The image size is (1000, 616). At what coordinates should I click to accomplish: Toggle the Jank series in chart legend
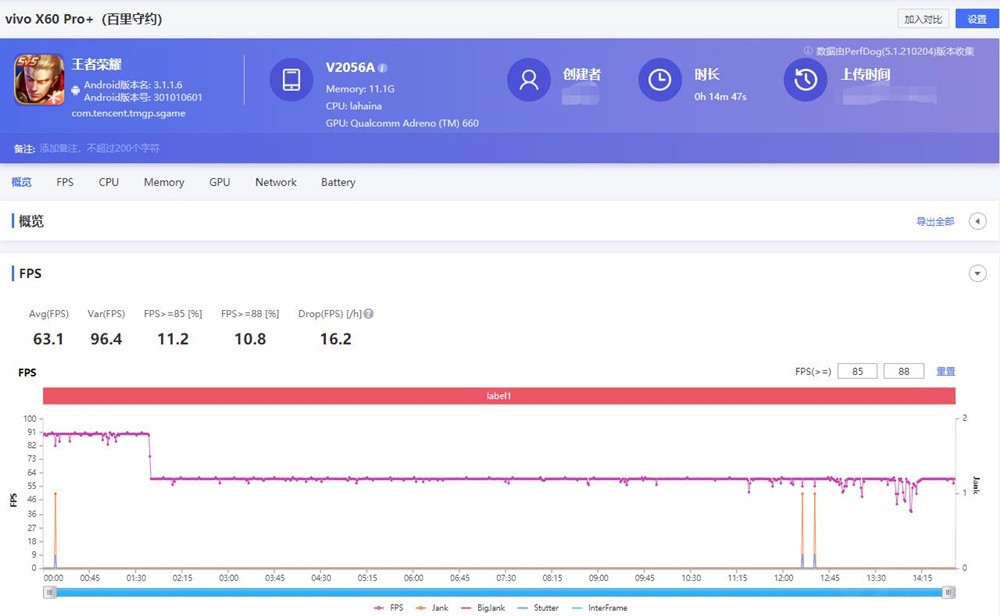(432, 608)
